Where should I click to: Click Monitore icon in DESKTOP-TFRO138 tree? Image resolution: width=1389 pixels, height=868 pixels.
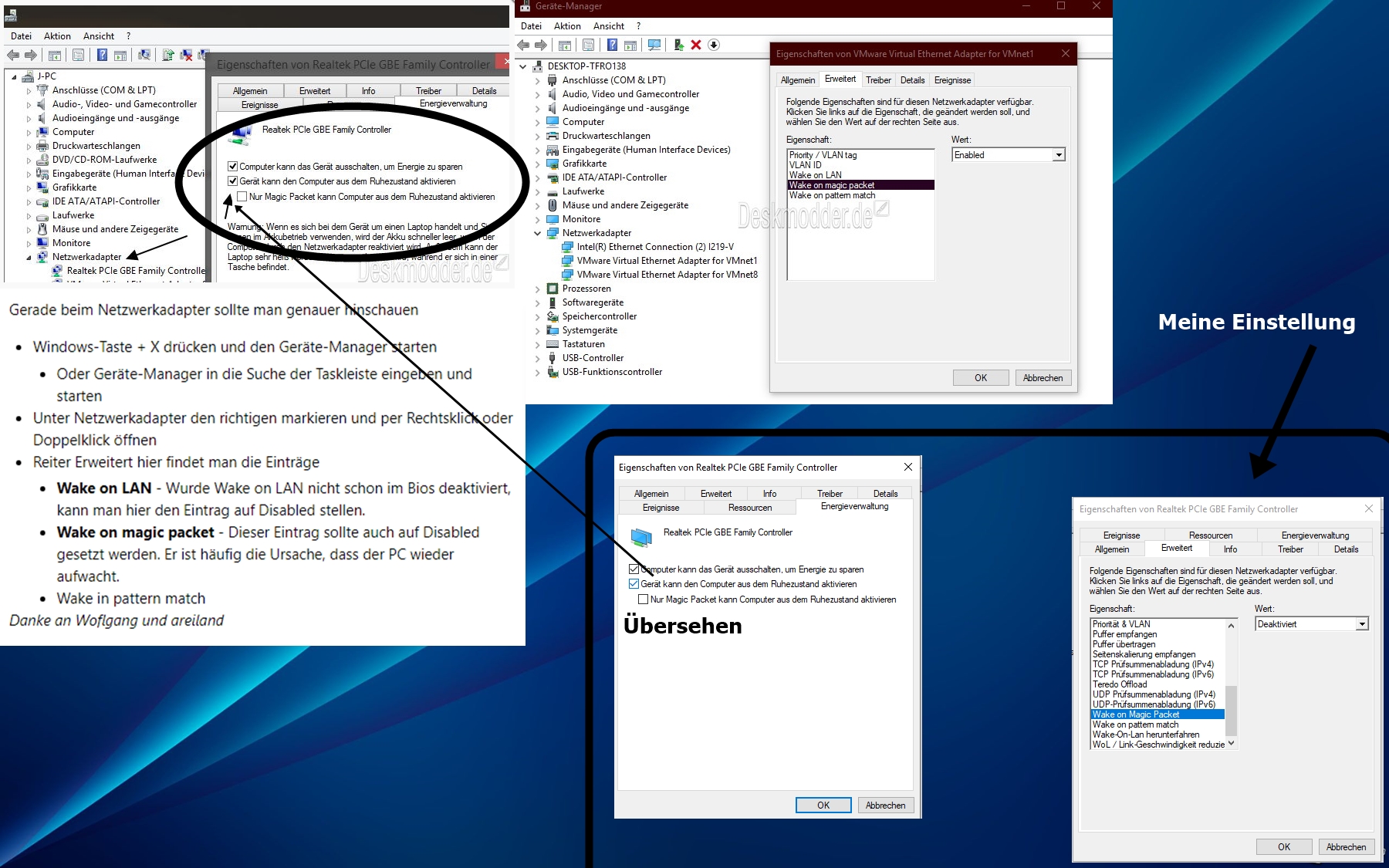point(553,219)
